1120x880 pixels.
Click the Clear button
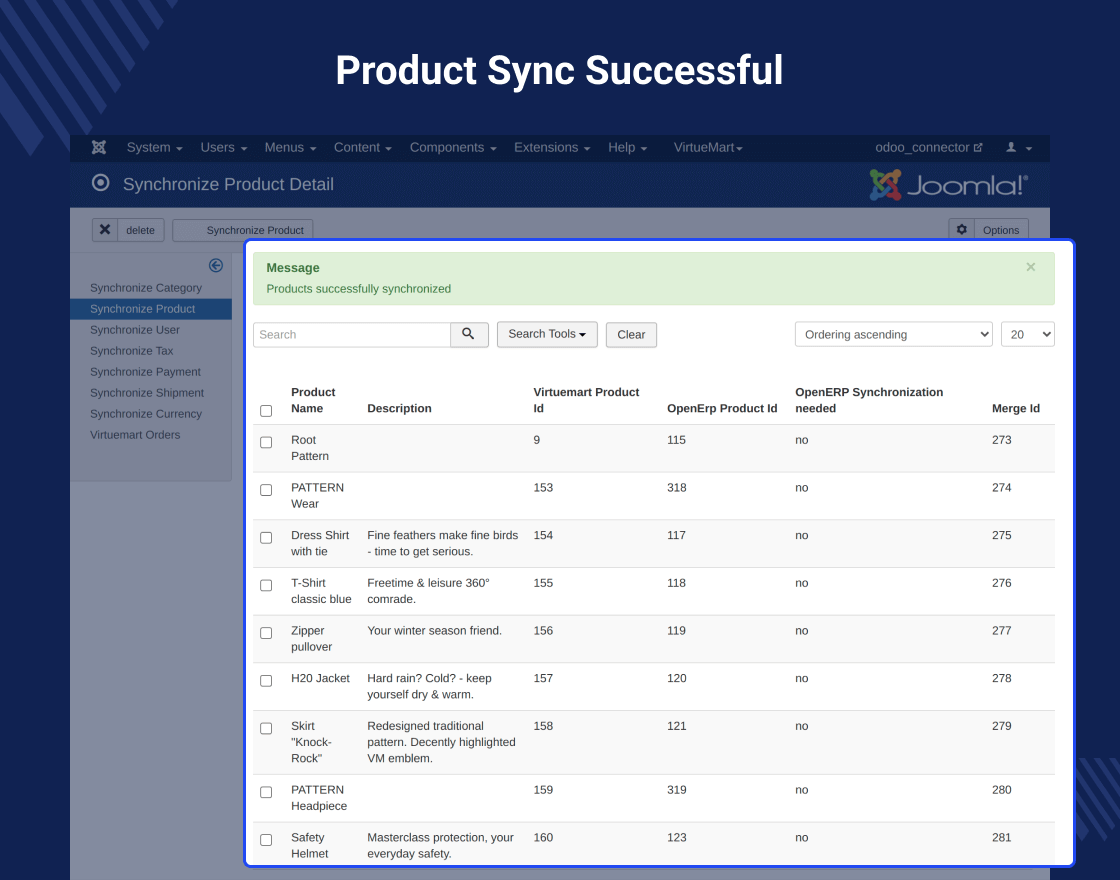631,335
